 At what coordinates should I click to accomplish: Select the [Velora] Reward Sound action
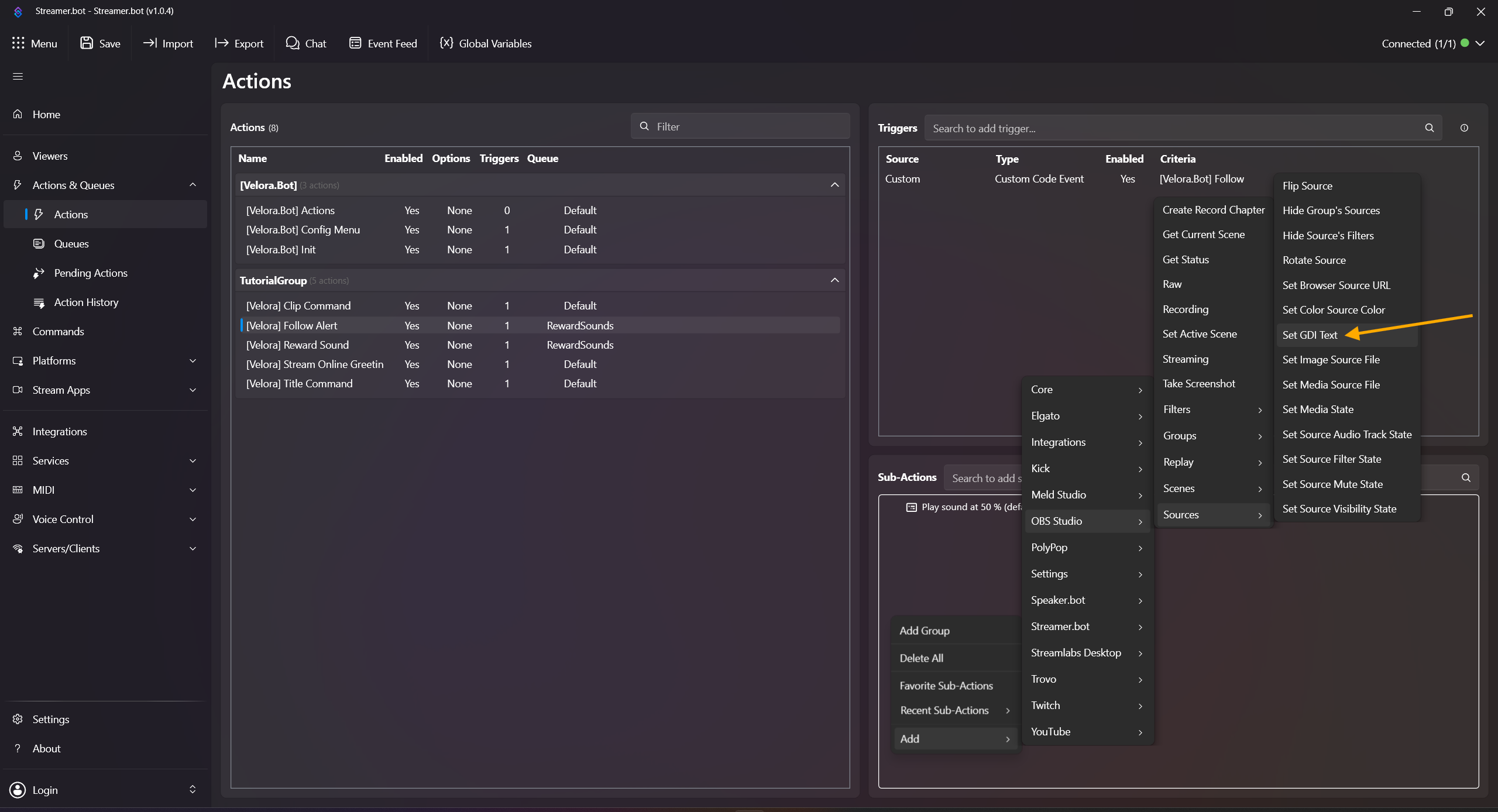pos(297,345)
